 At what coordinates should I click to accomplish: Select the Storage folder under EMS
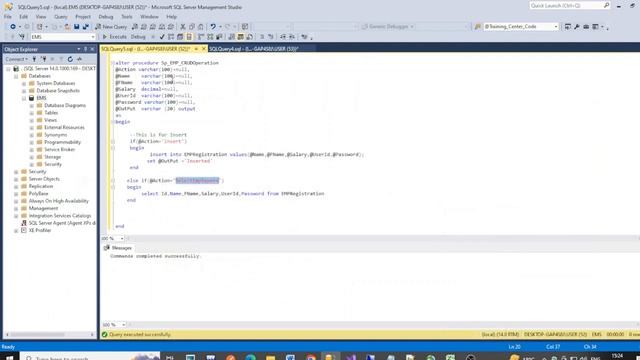click(x=53, y=157)
